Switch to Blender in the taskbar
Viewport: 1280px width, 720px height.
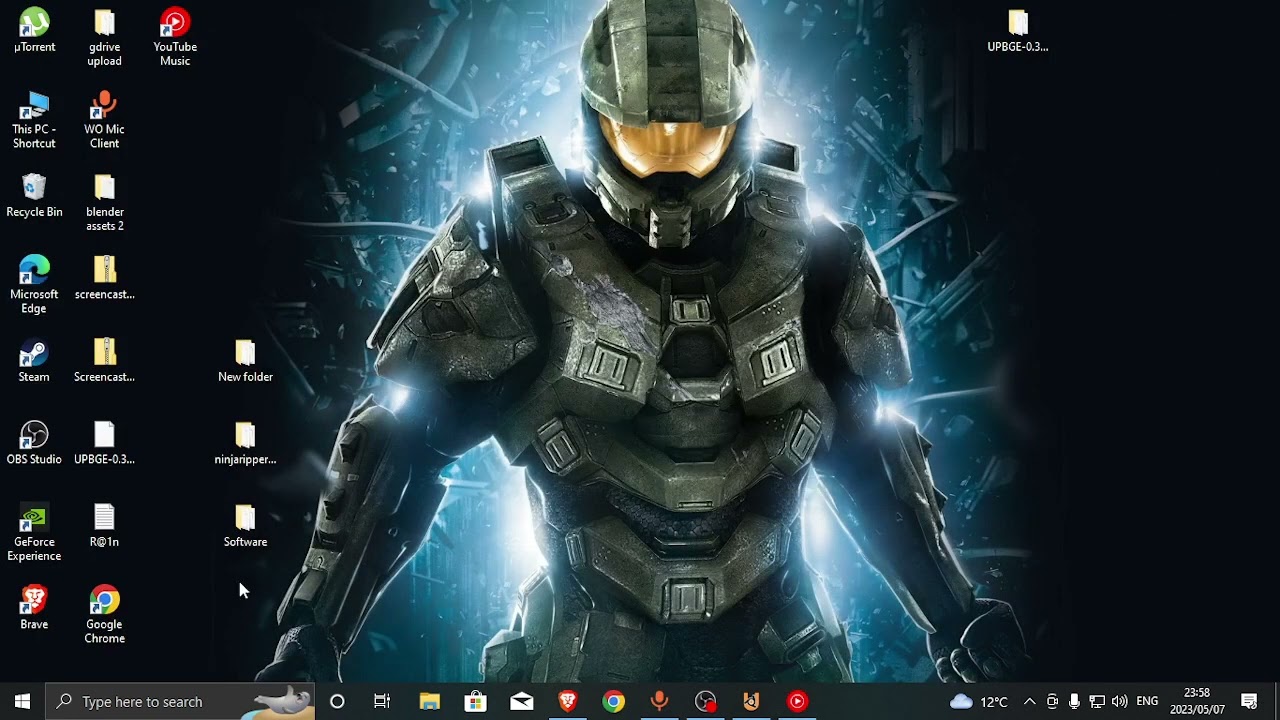click(751, 701)
